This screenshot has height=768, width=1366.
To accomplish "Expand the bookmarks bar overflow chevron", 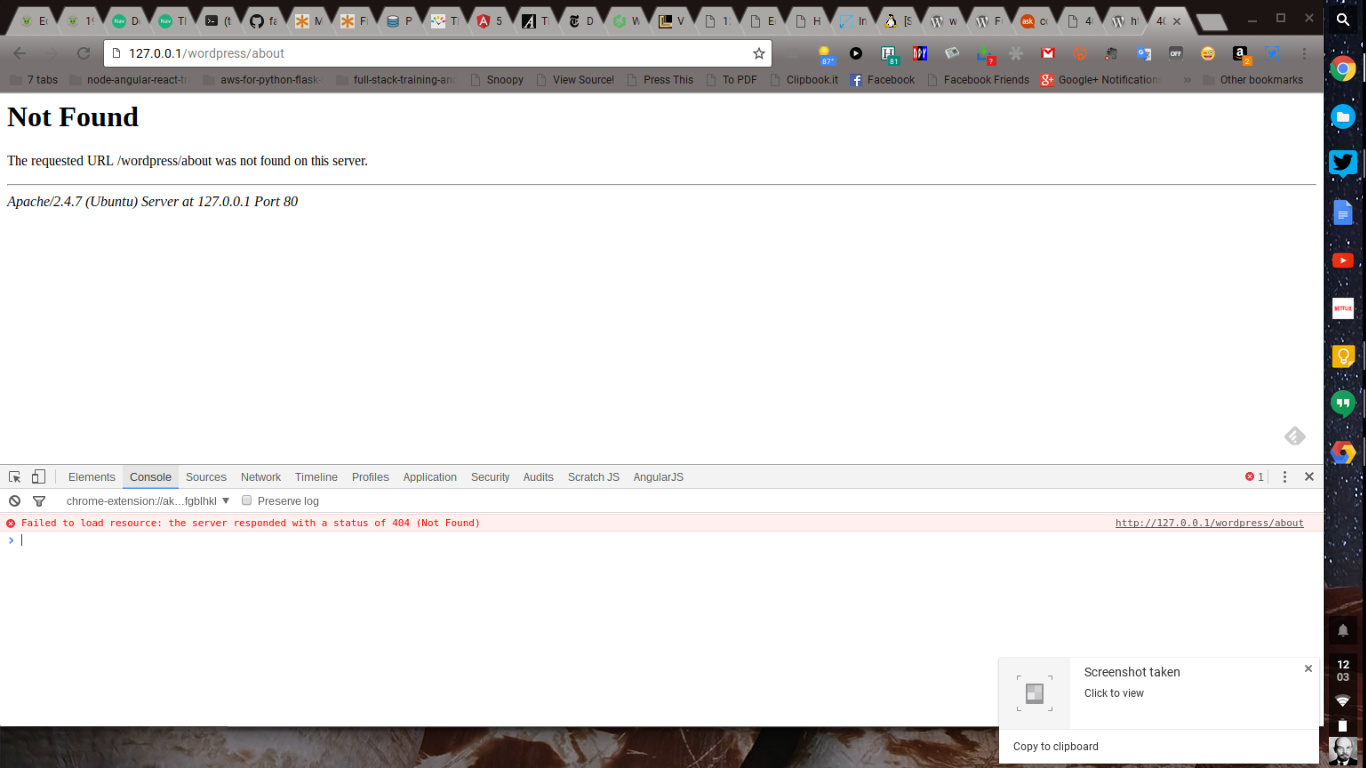I will (x=1187, y=80).
